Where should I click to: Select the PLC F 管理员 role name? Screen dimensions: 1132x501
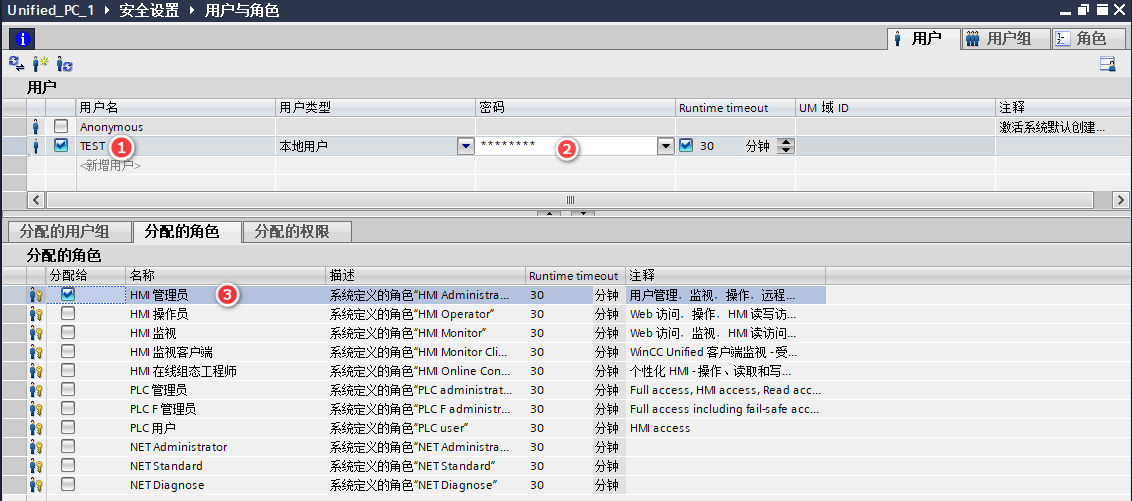163,409
